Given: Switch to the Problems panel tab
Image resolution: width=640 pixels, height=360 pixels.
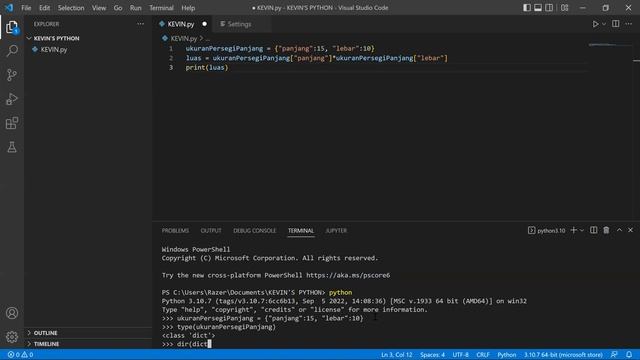Looking at the screenshot, I should pos(175,231).
